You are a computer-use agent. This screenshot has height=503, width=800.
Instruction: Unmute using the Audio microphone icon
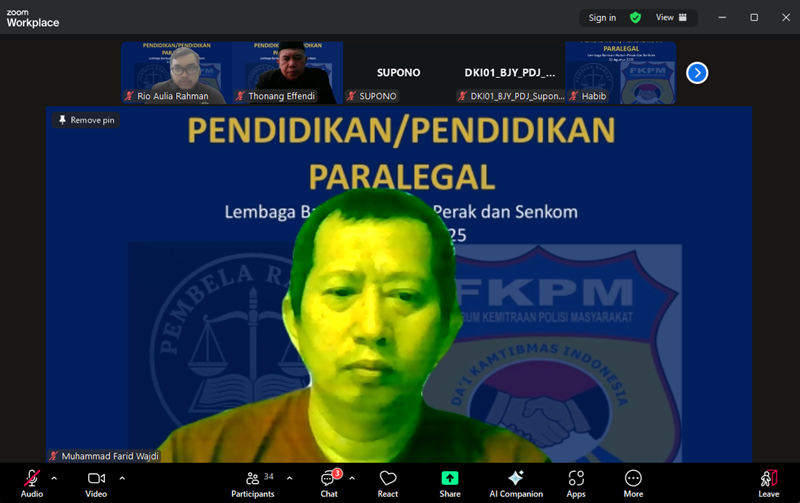[32, 478]
